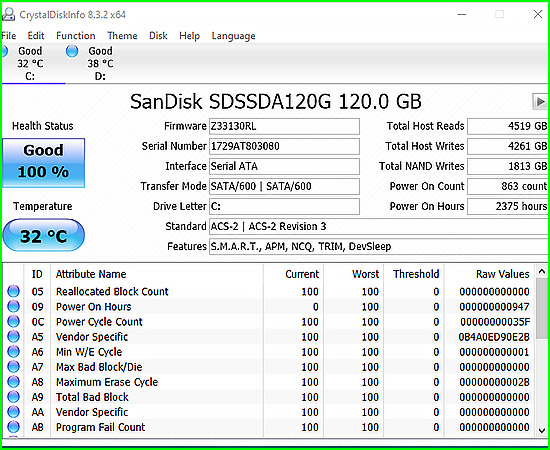Switch to the D: drive Good 38 °C tab
Screen dimensions: 550x450
click(x=100, y=63)
